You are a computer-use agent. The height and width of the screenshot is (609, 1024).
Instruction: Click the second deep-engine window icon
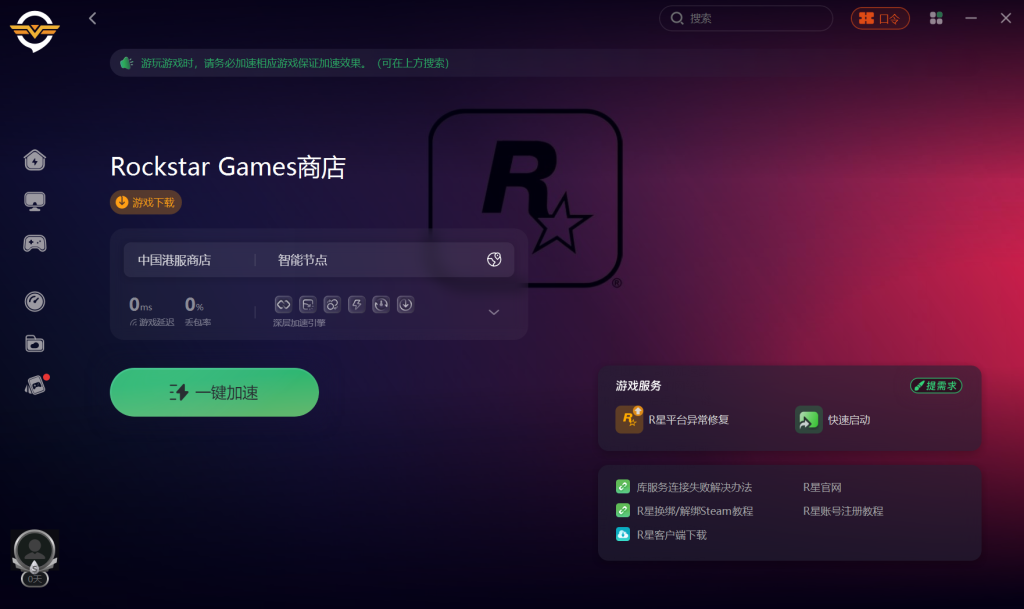(x=308, y=304)
